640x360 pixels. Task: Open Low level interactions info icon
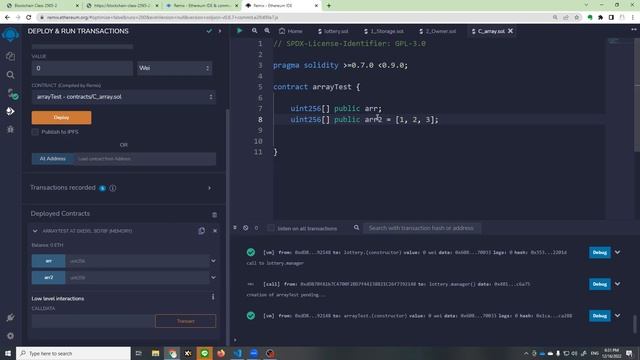pos(213,297)
